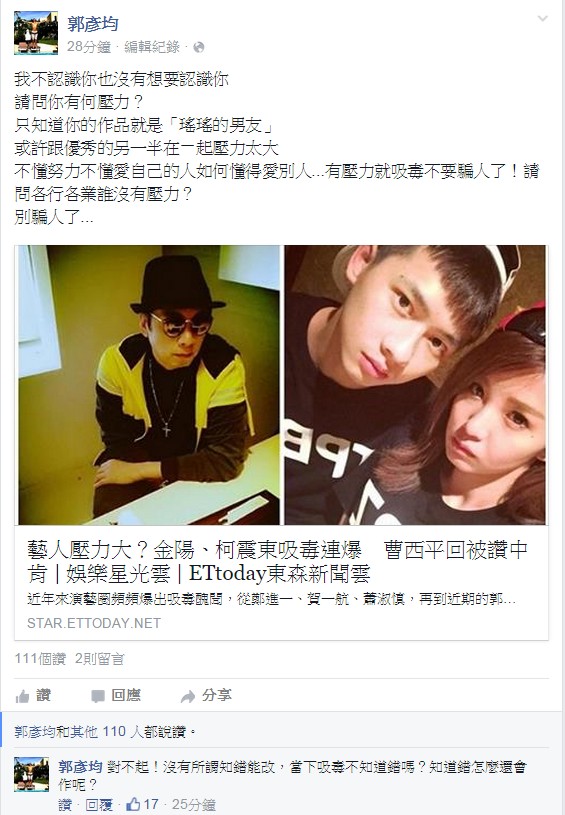The width and height of the screenshot is (565, 815).
Task: Open the 28分鐘 timestamp link
Action: [89, 47]
